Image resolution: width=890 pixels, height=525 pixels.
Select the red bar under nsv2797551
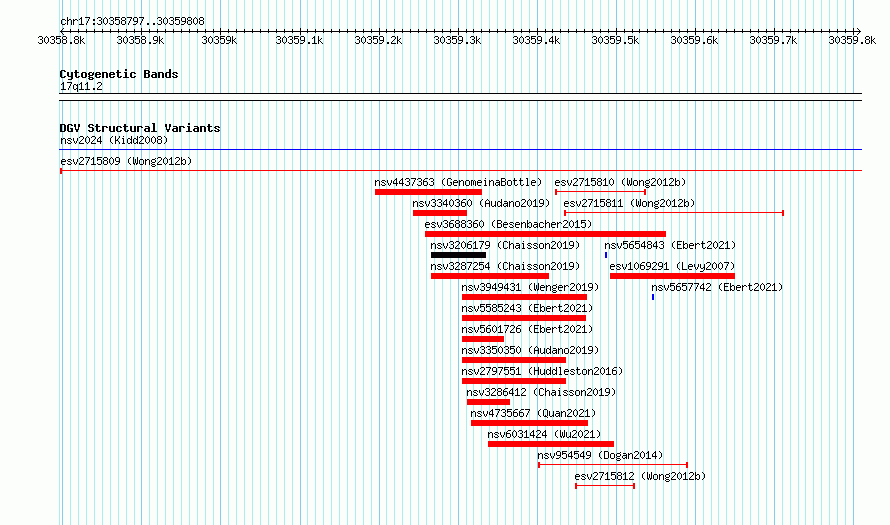514,381
